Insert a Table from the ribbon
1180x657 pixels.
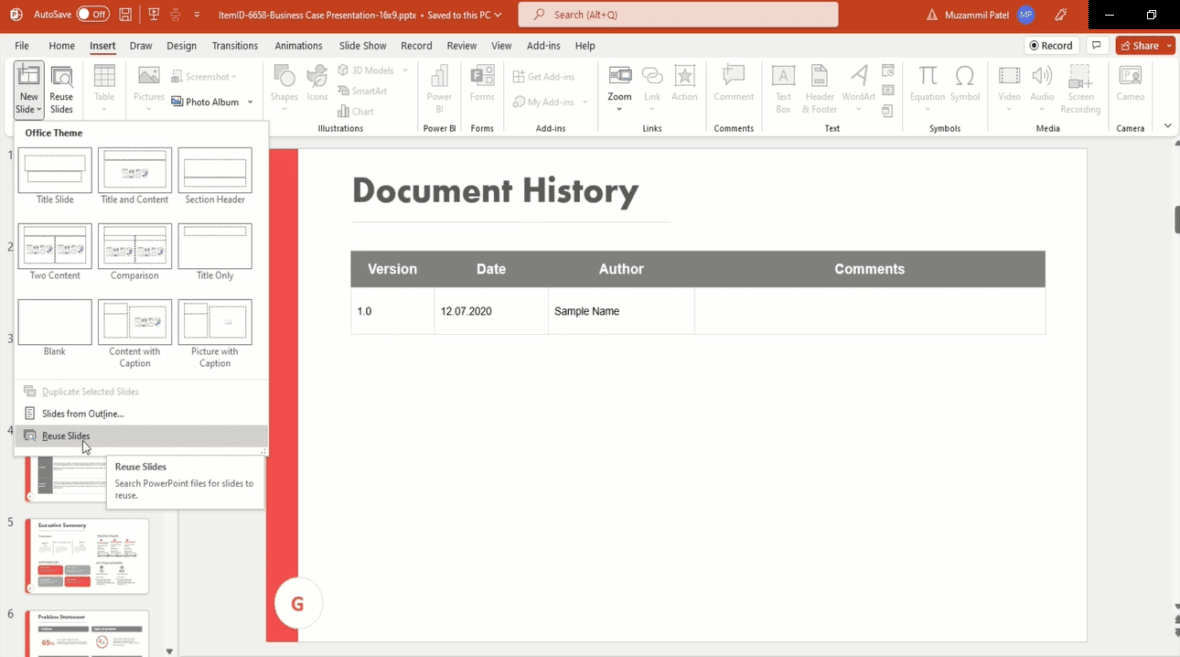(x=104, y=88)
